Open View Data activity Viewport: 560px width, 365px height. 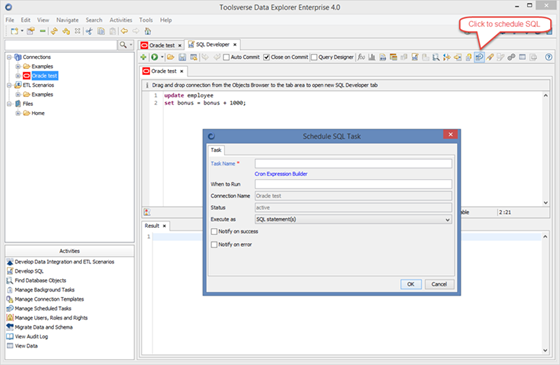(26, 346)
